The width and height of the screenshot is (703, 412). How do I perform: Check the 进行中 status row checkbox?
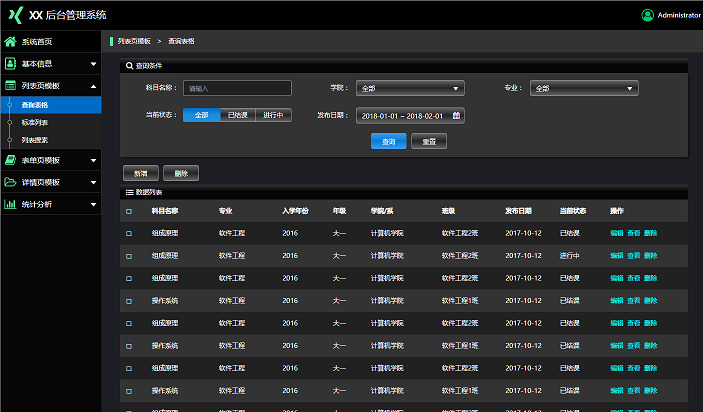pyautogui.click(x=129, y=256)
